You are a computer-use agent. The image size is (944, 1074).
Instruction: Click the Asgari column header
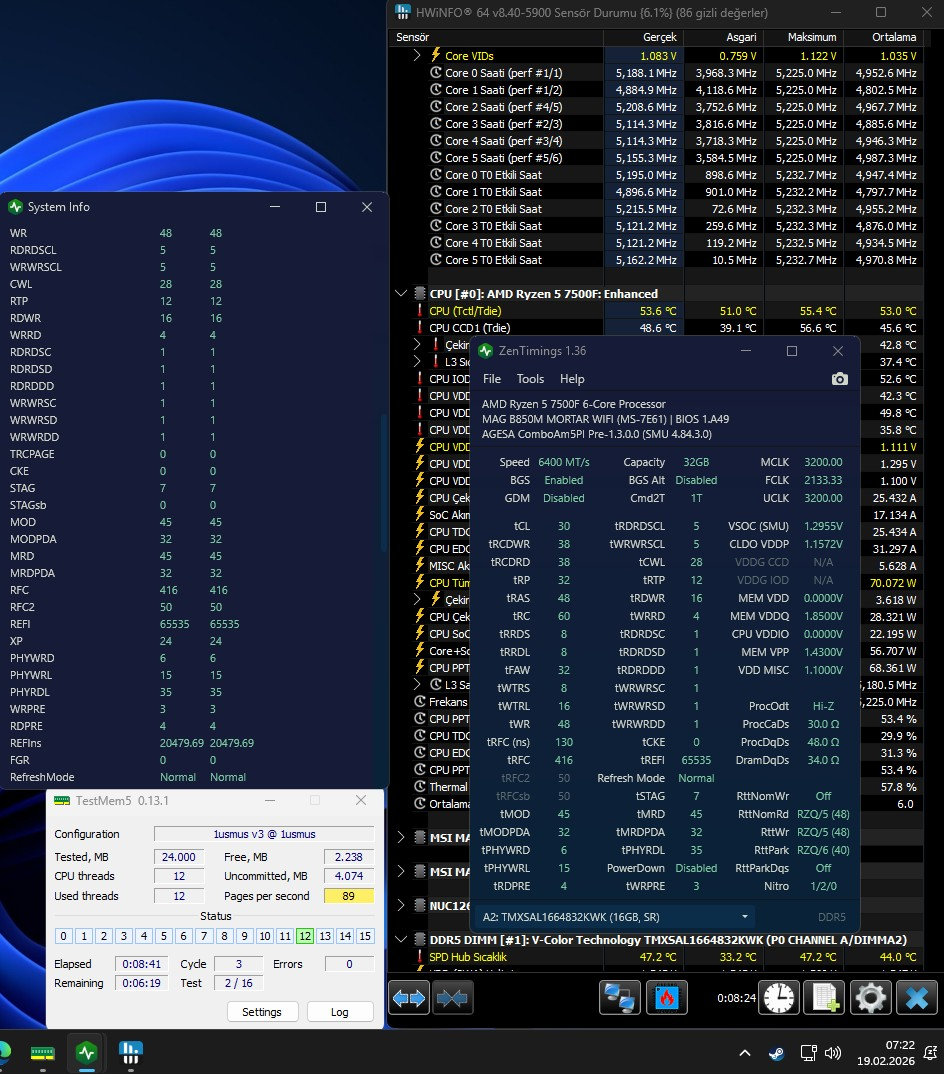pyautogui.click(x=723, y=37)
